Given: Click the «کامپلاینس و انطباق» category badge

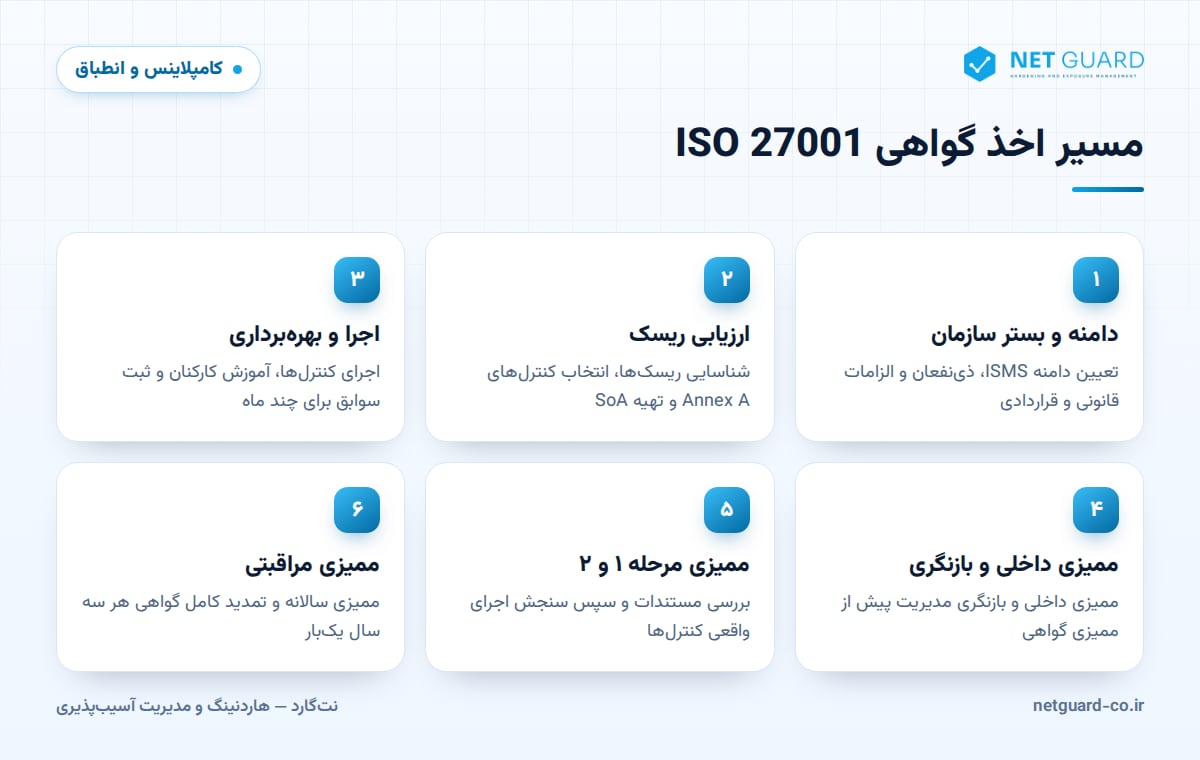Looking at the screenshot, I should coord(158,70).
